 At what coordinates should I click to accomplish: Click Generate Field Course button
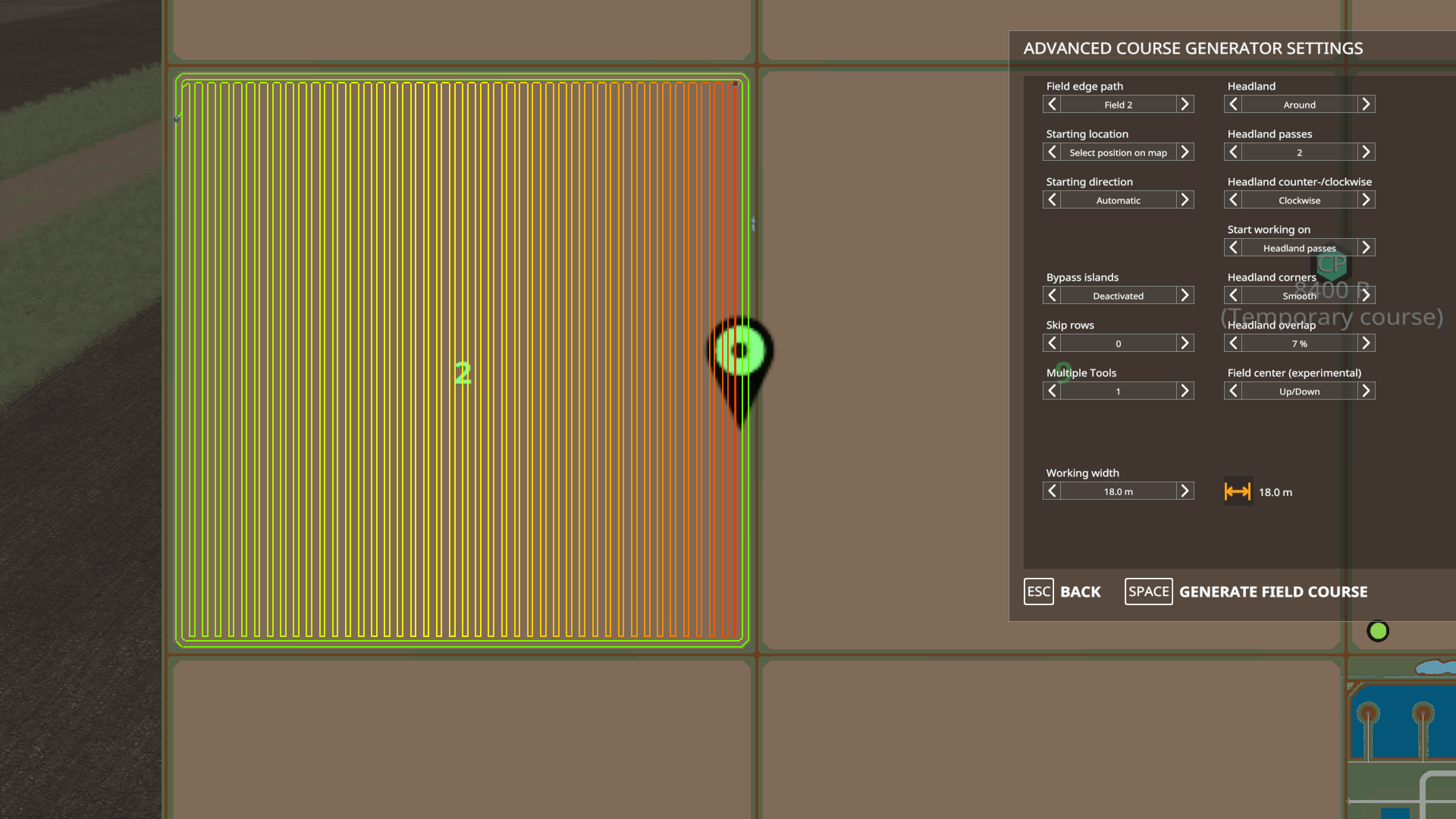(1247, 591)
